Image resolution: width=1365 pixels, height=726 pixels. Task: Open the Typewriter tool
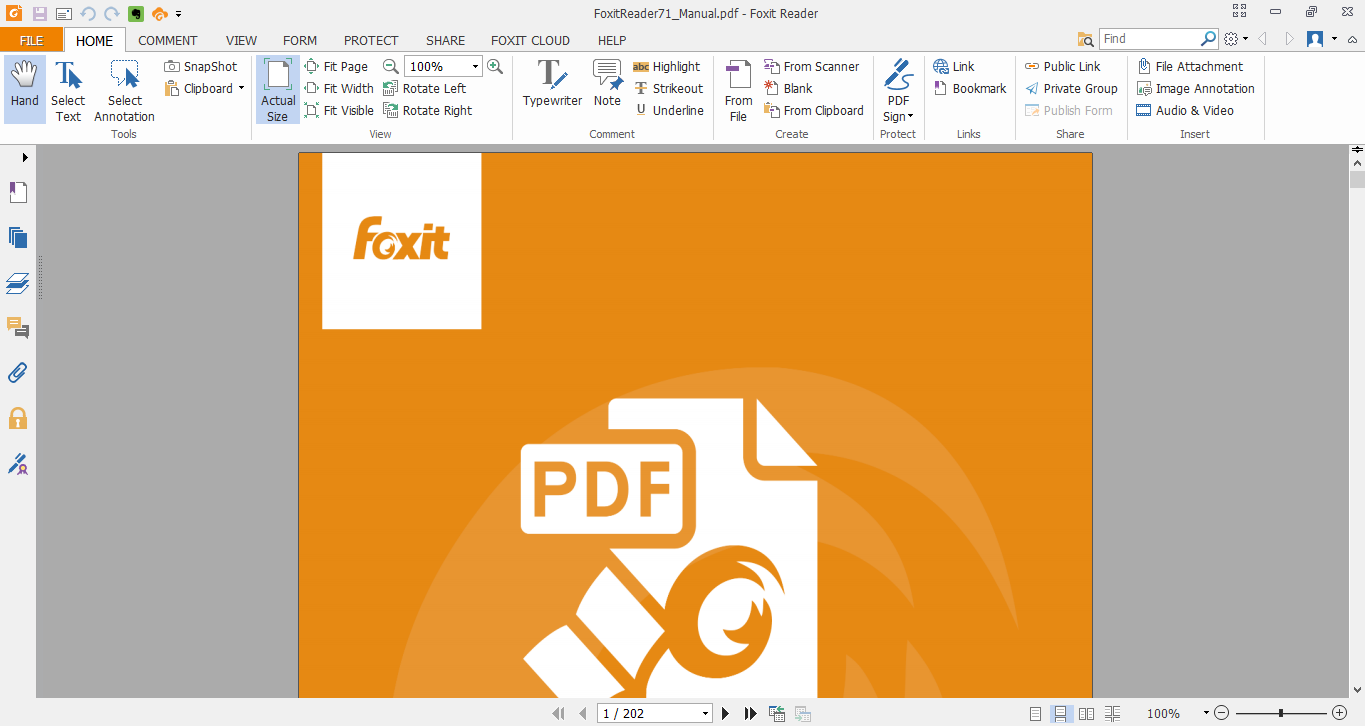pos(551,85)
